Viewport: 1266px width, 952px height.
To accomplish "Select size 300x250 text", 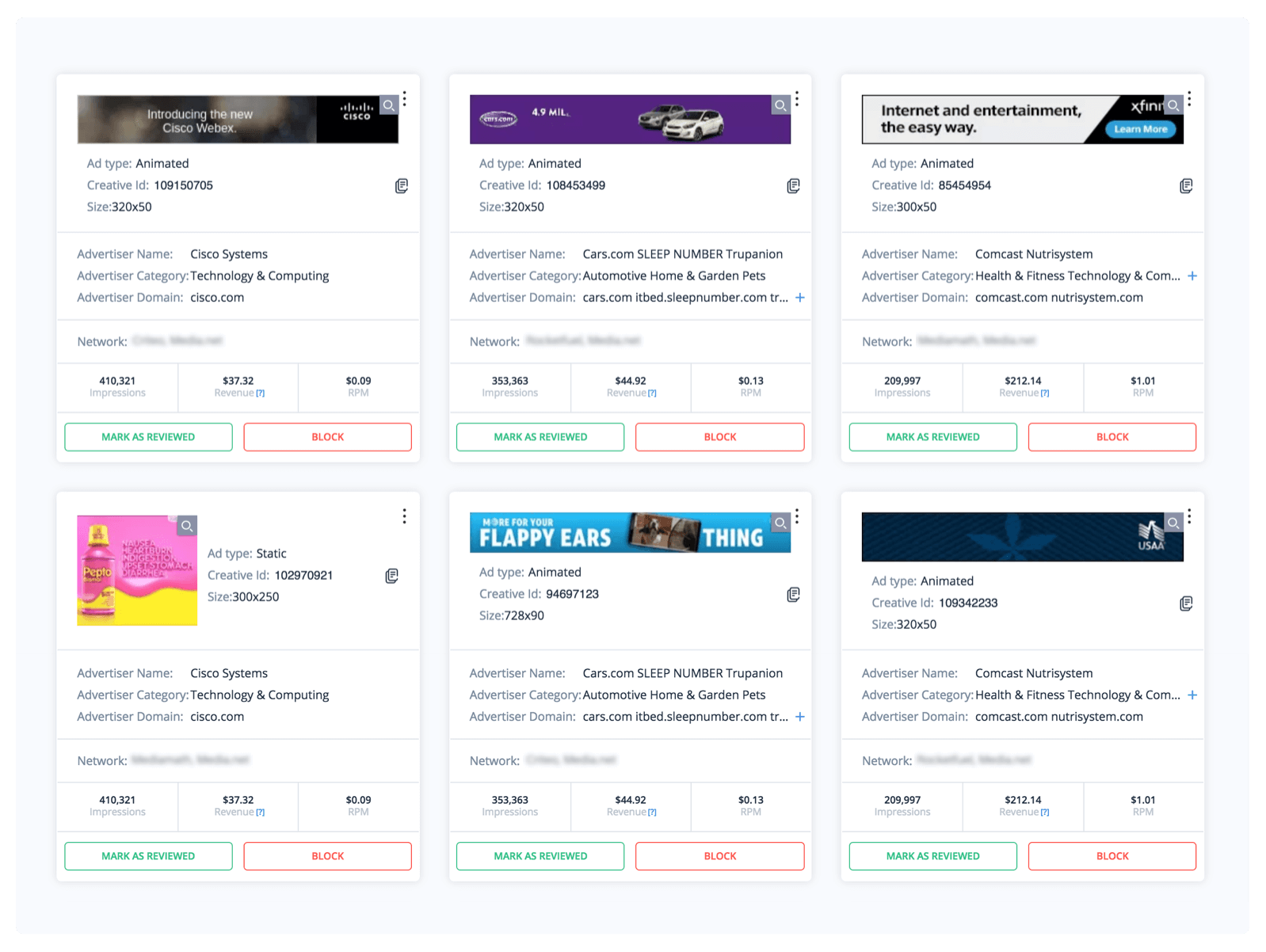I will [255, 597].
